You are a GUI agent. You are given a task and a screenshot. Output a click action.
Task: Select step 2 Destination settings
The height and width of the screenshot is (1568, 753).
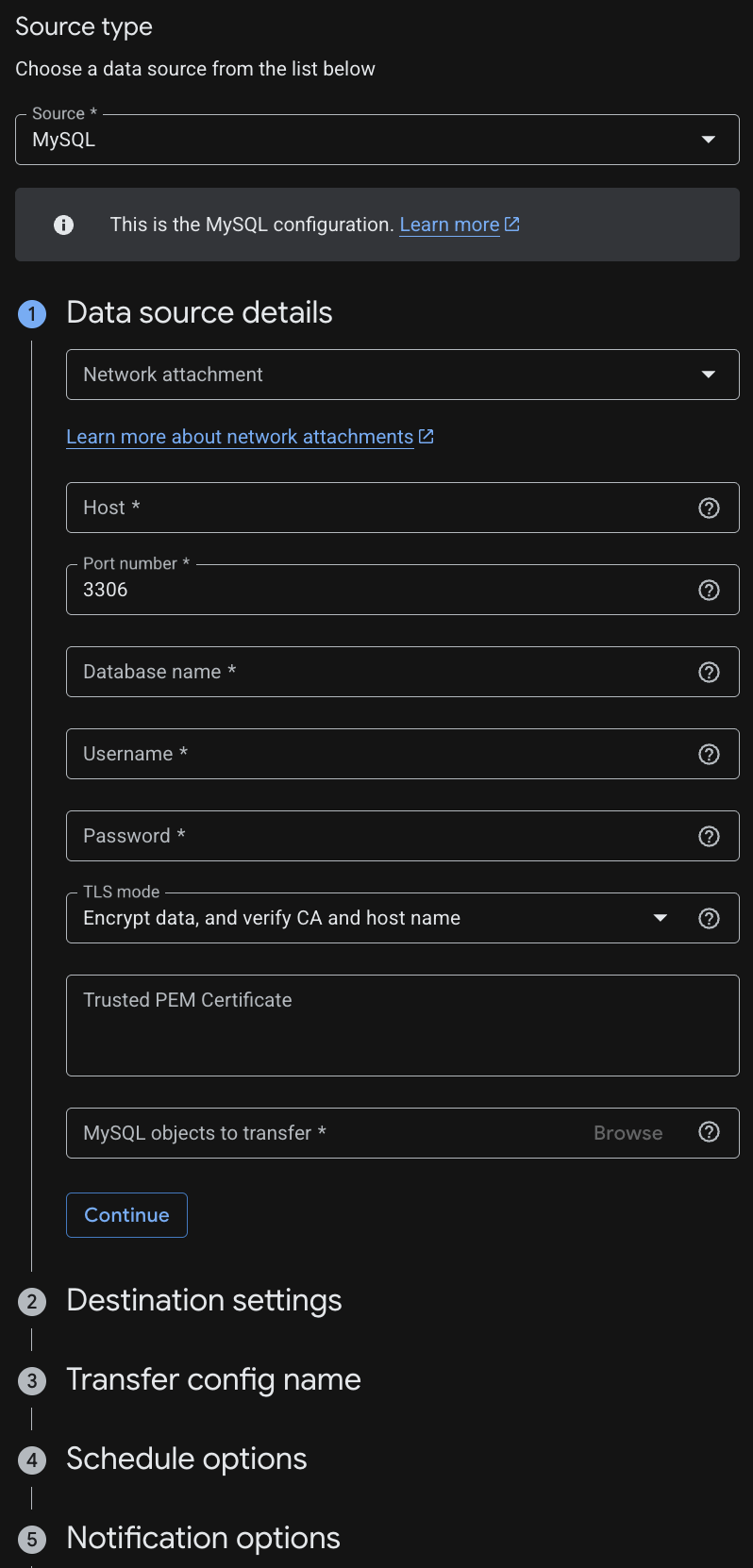point(204,1300)
